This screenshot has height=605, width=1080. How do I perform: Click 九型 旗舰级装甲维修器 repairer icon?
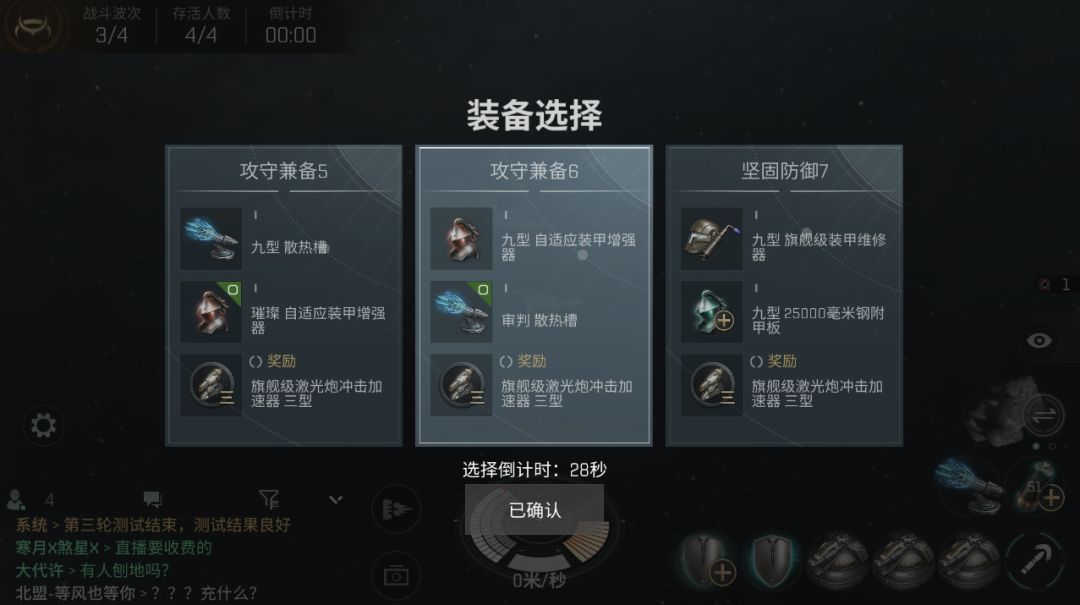[x=712, y=238]
